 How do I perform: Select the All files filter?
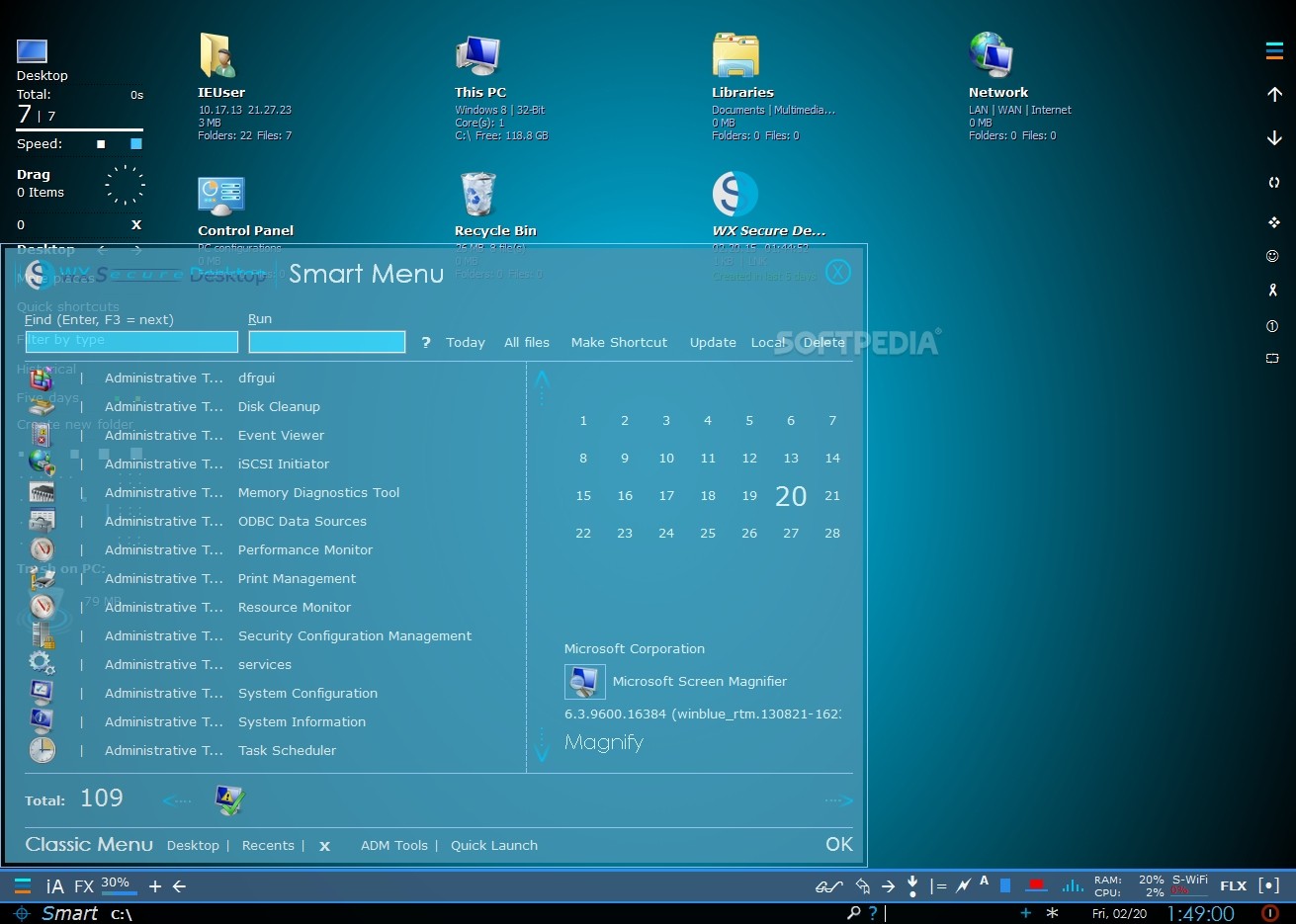tap(527, 342)
